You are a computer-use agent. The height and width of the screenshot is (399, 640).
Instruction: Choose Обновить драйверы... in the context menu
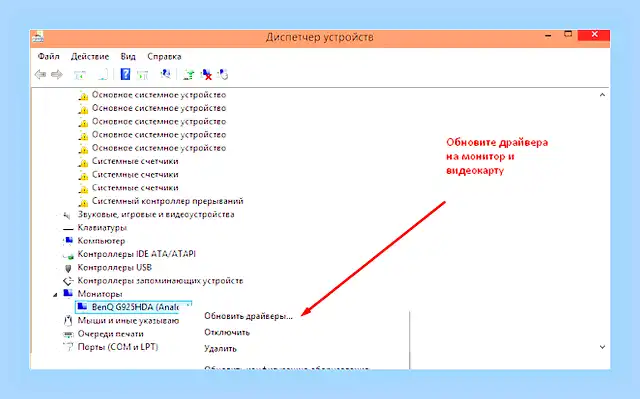point(248,316)
